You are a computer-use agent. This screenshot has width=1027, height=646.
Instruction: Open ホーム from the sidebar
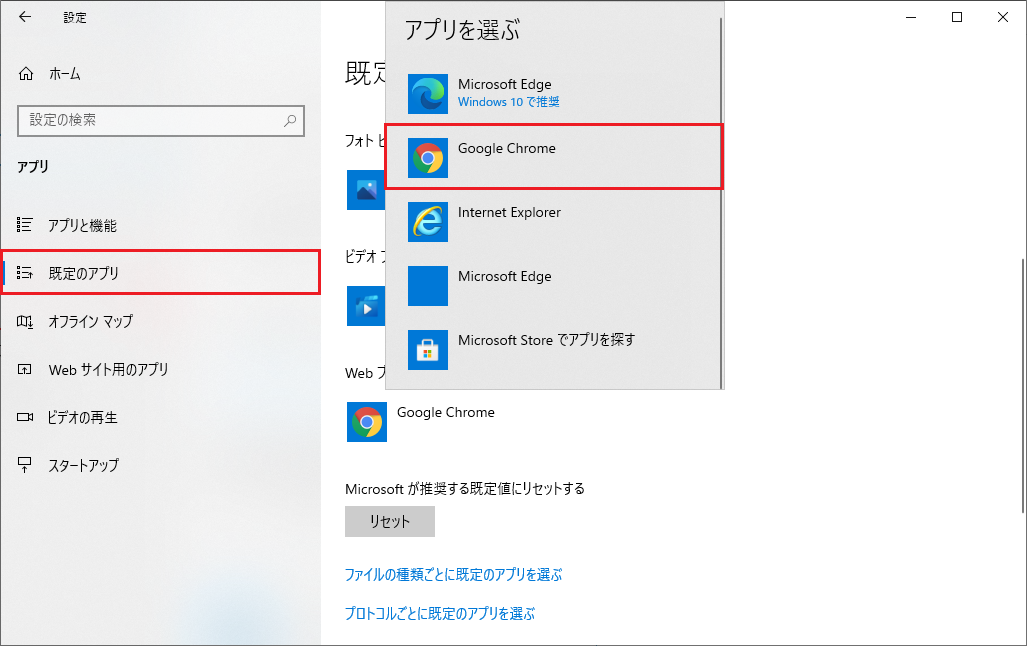point(64,74)
